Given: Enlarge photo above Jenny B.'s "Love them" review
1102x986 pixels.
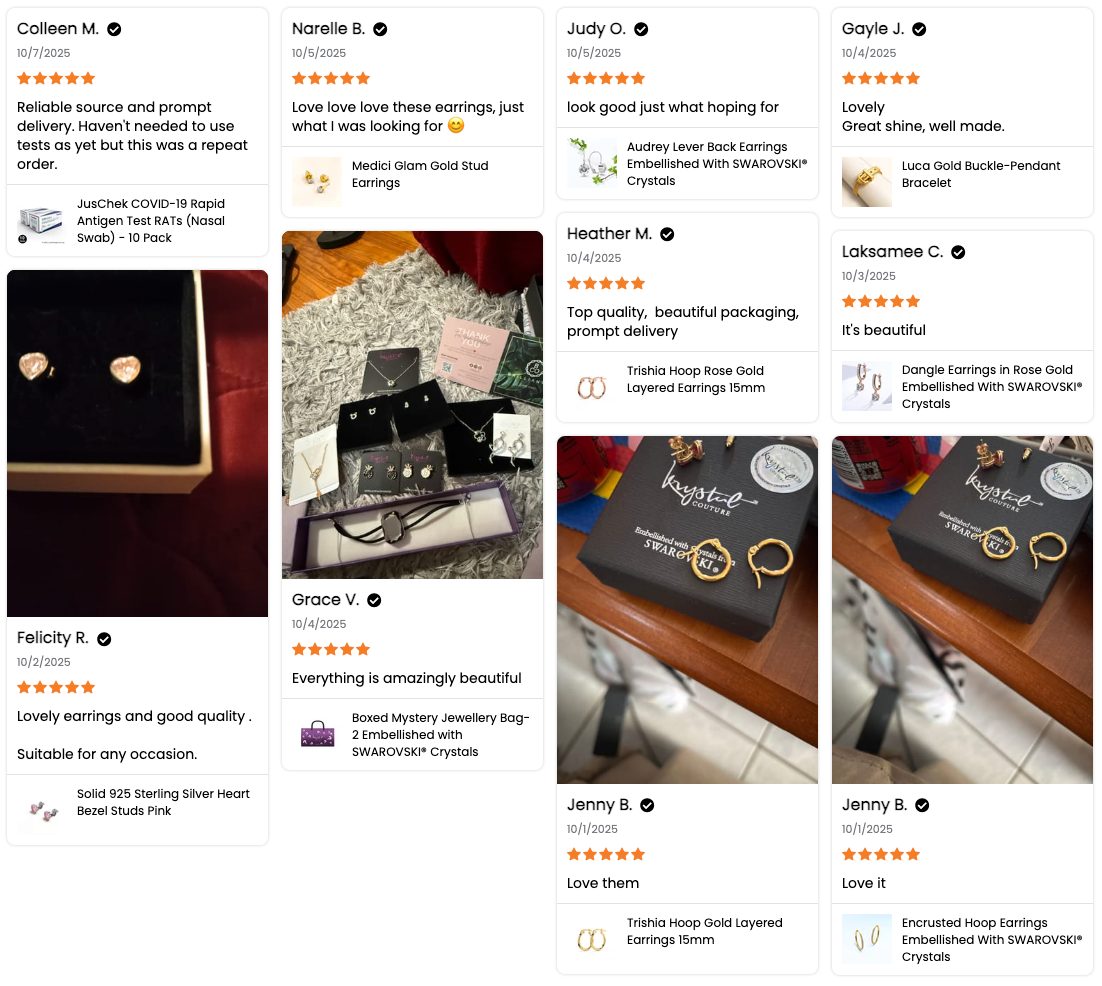Looking at the screenshot, I should click(687, 609).
